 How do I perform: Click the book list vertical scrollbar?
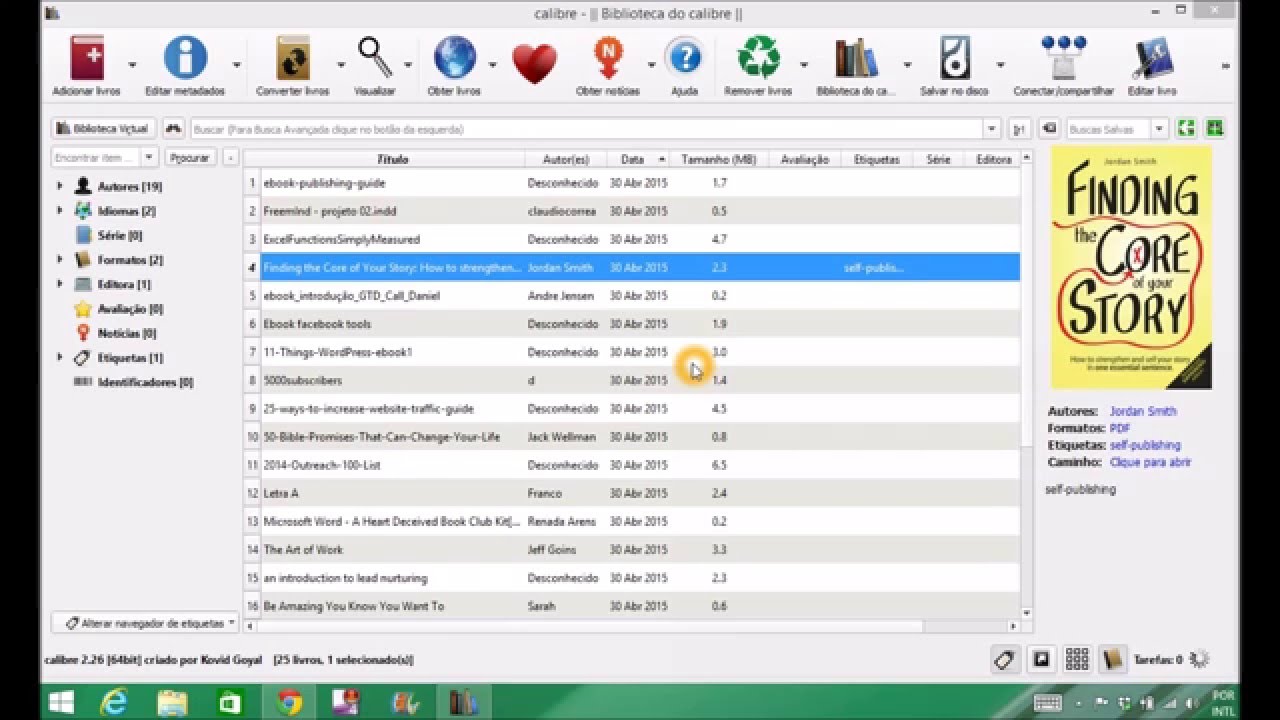(x=1026, y=386)
